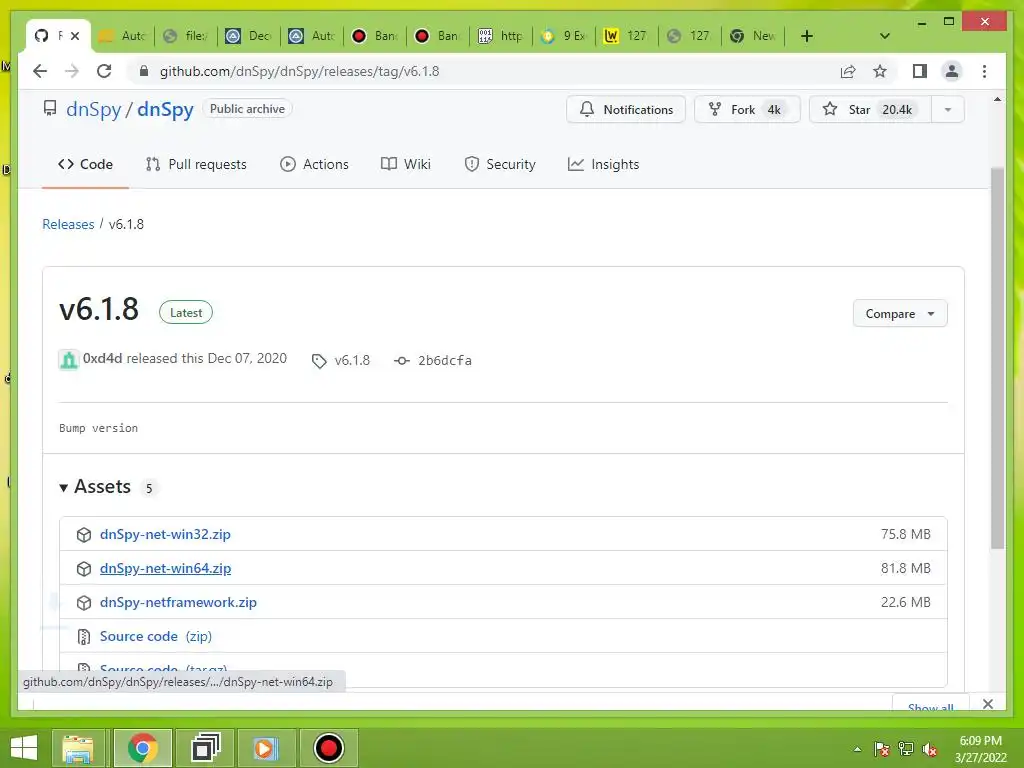
Task: Star the dnSpy repository
Action: (870, 109)
